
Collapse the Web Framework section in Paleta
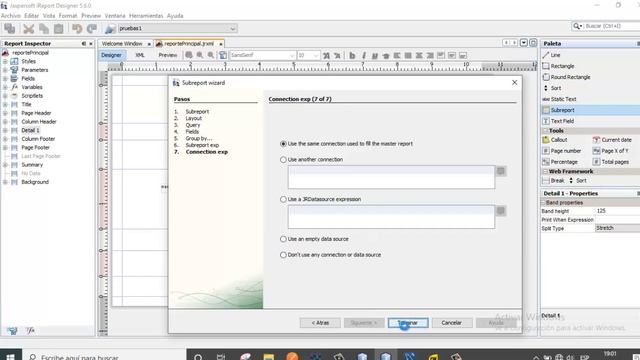pyautogui.click(x=545, y=171)
